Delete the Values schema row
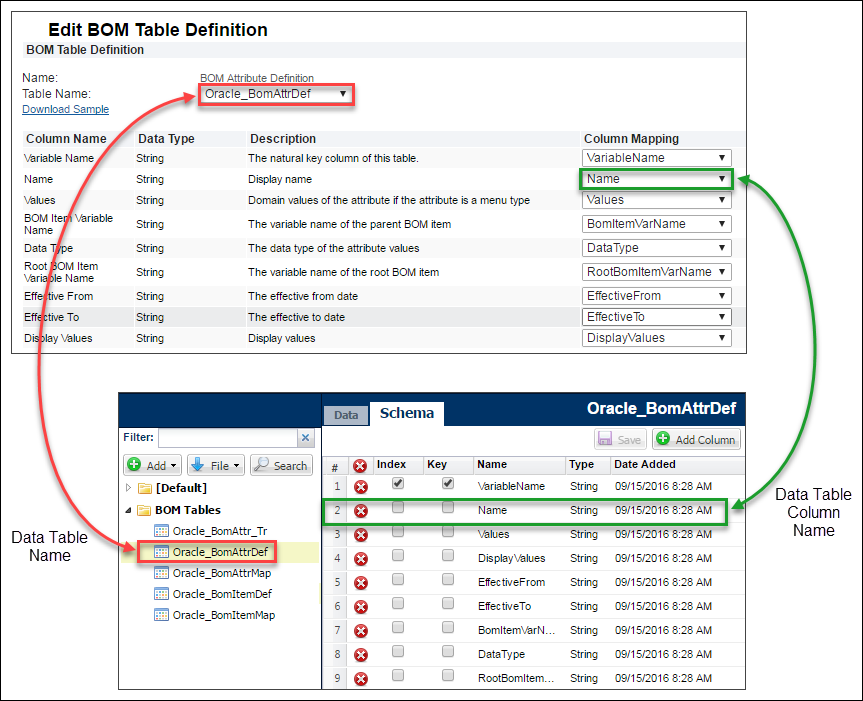Viewport: 863px width, 701px height. [x=359, y=534]
